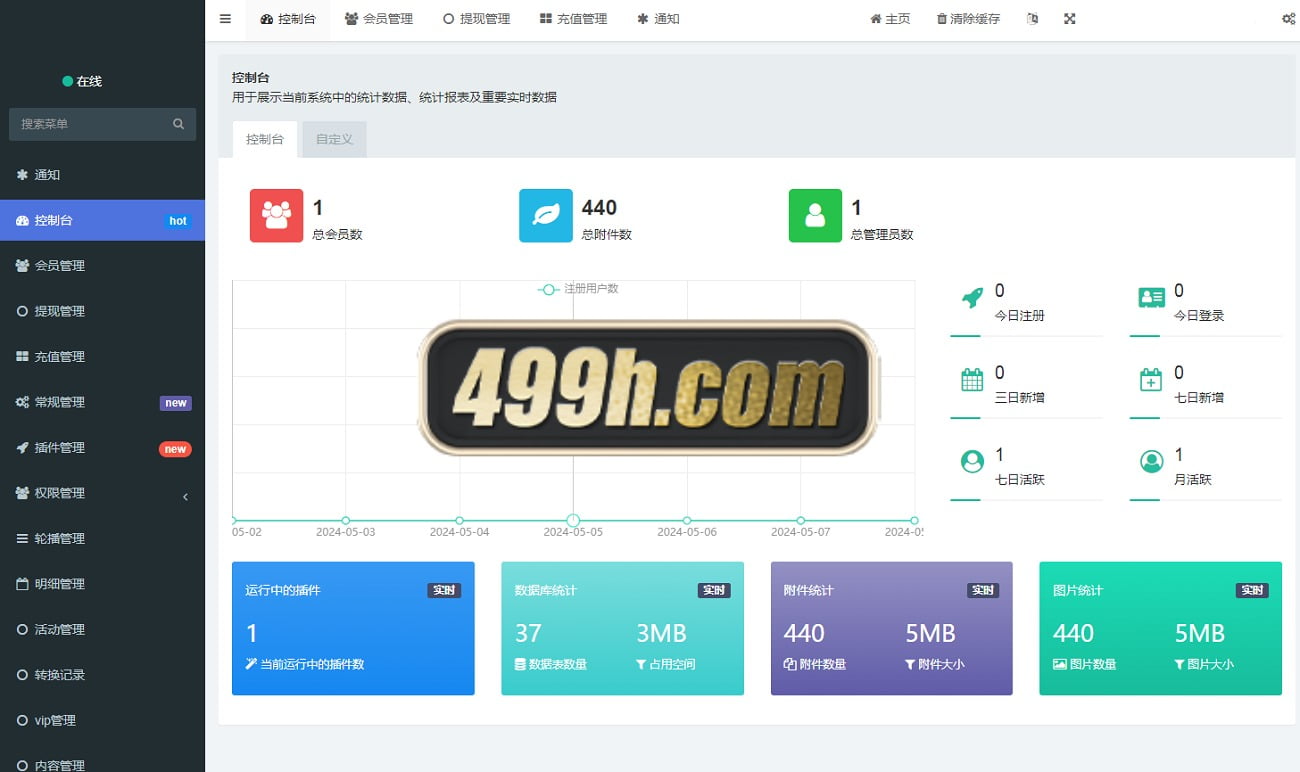This screenshot has height=772, width=1300.
Task: Open 会员管理 in the sidebar
Action: [x=102, y=266]
